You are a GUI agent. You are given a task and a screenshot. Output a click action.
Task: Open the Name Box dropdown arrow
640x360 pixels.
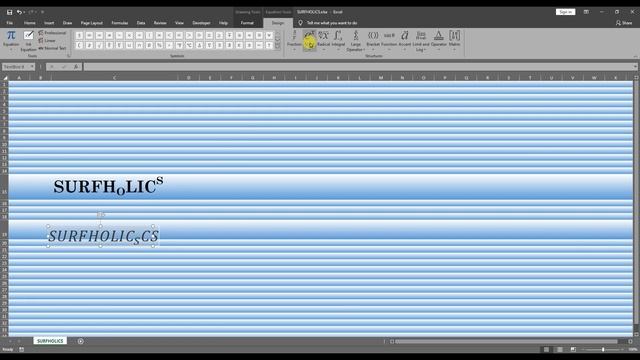point(32,67)
